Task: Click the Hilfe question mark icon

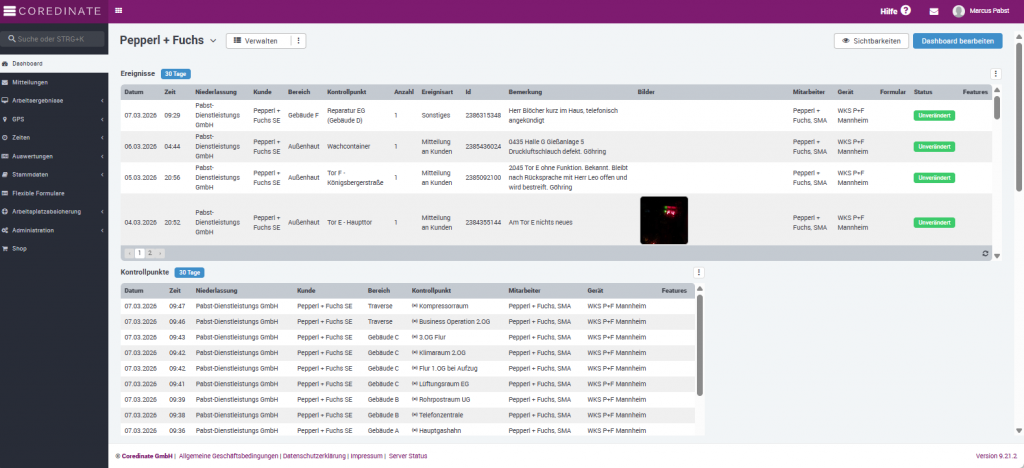Action: click(x=905, y=11)
